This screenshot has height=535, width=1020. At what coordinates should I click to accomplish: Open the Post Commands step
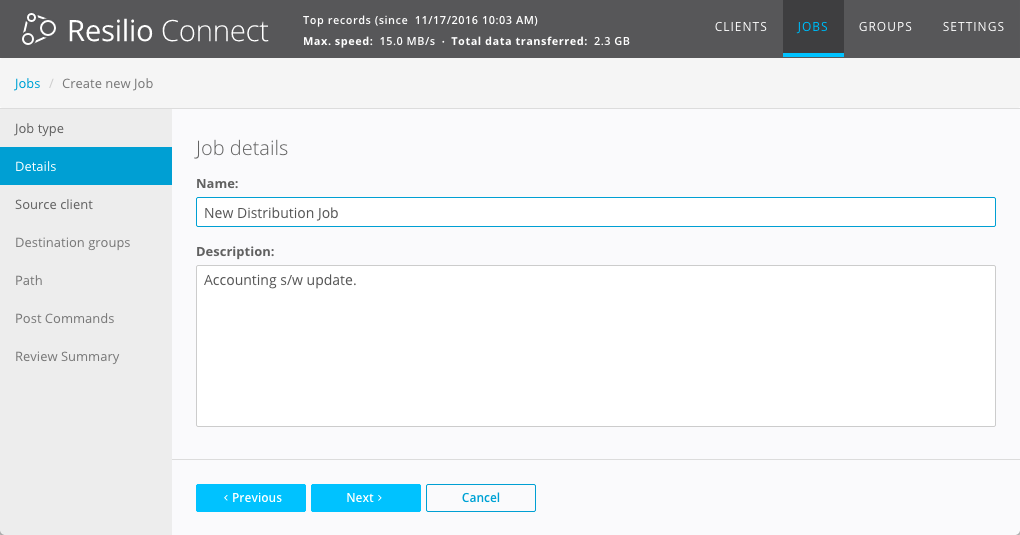point(65,319)
